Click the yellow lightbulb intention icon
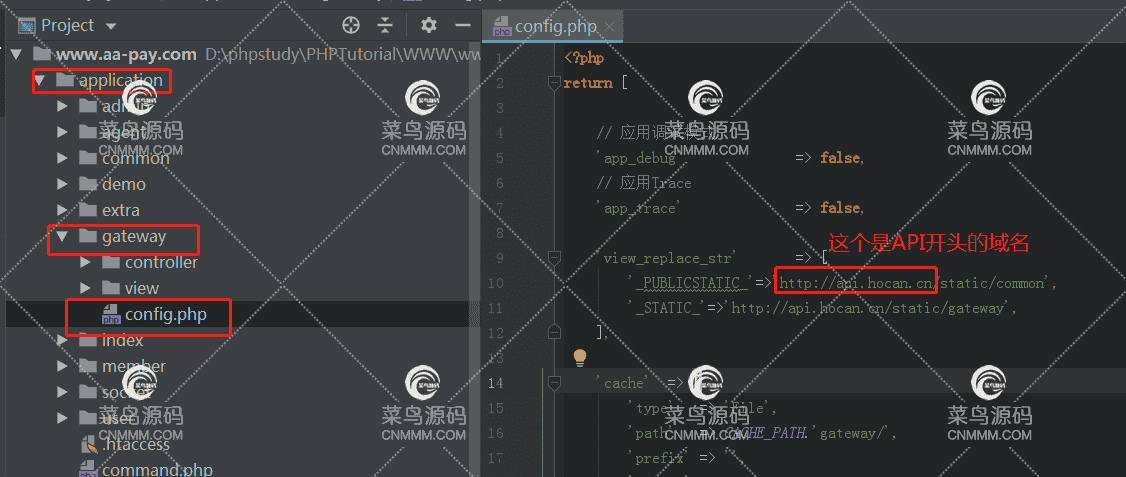1126x477 pixels. tap(580, 356)
